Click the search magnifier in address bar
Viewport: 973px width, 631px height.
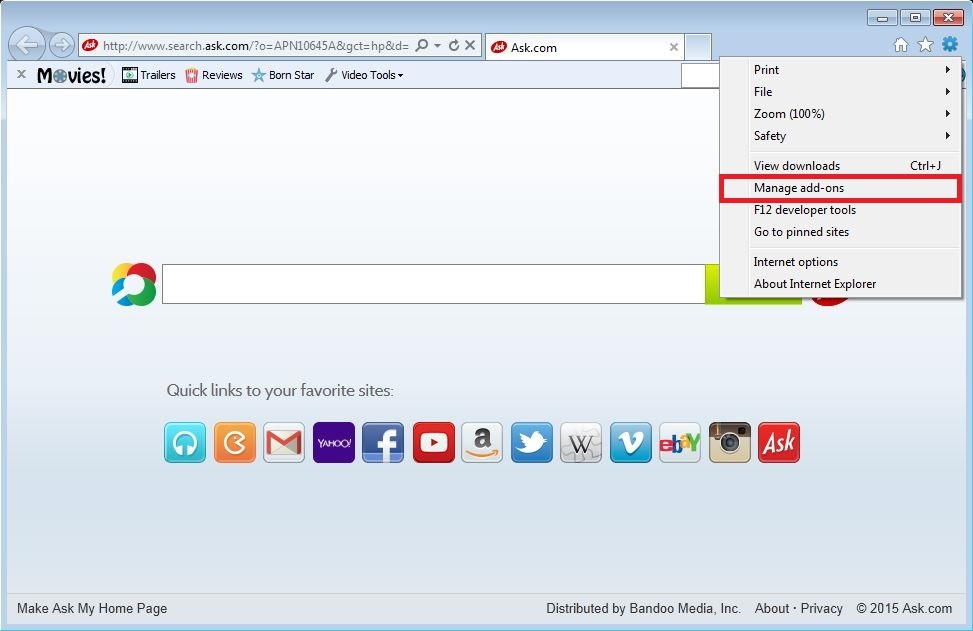tap(421, 45)
